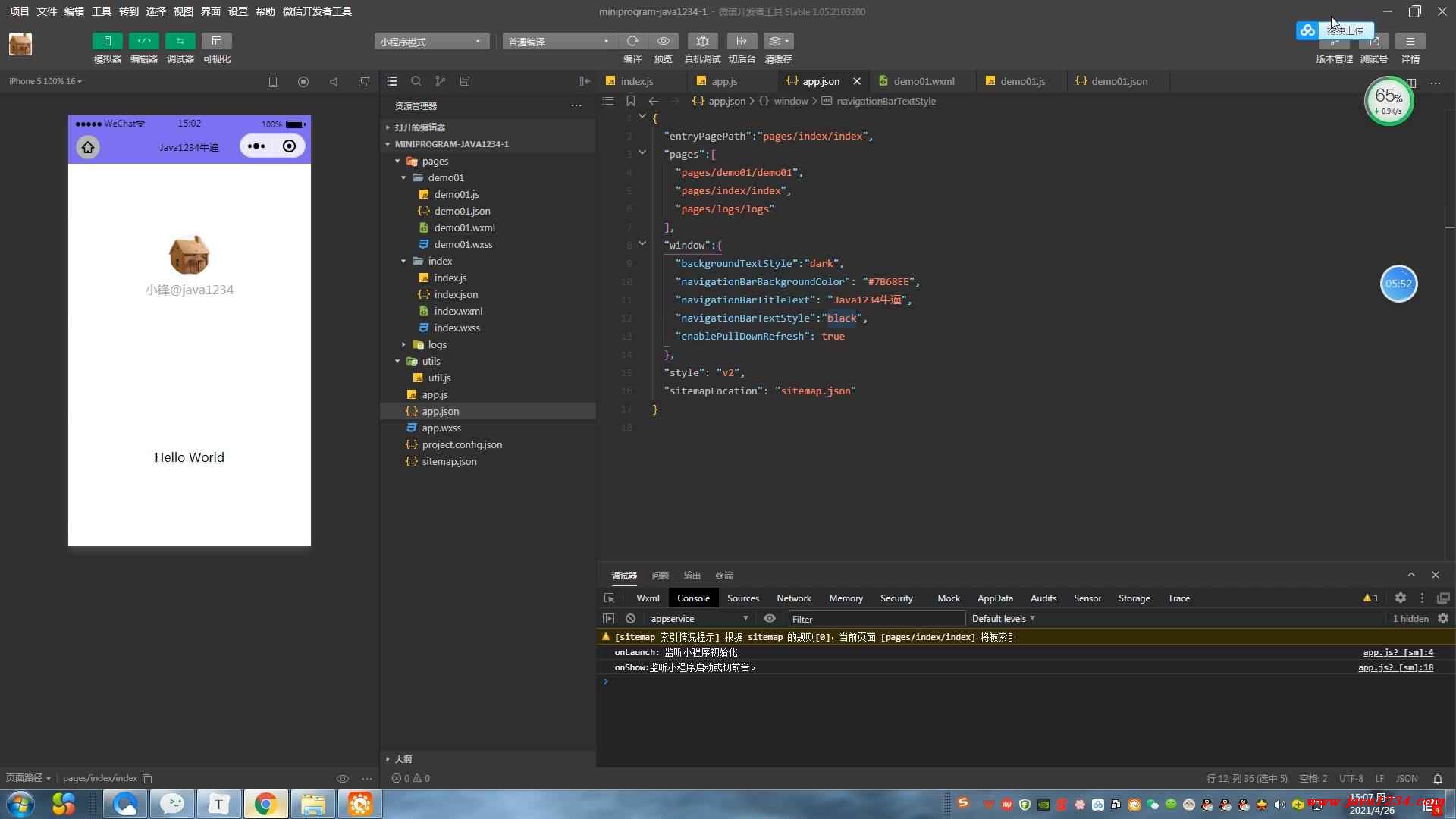Toggle console live expression eye
Screen dimensions: 1456x819
click(770, 619)
